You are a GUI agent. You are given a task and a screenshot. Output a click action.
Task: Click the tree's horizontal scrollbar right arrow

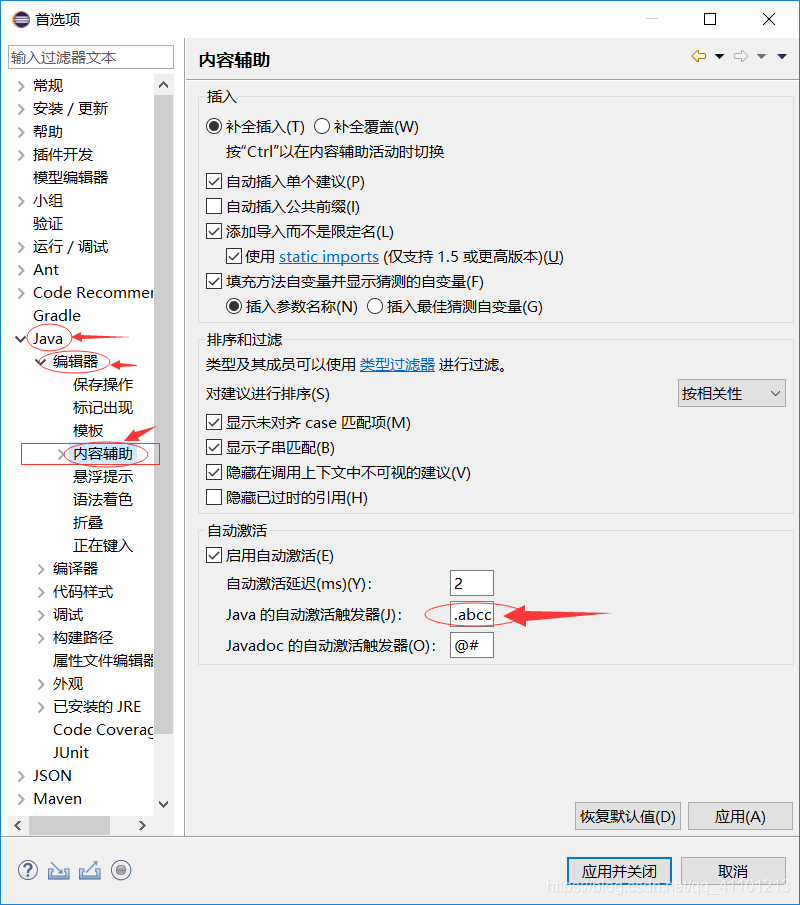(x=142, y=825)
